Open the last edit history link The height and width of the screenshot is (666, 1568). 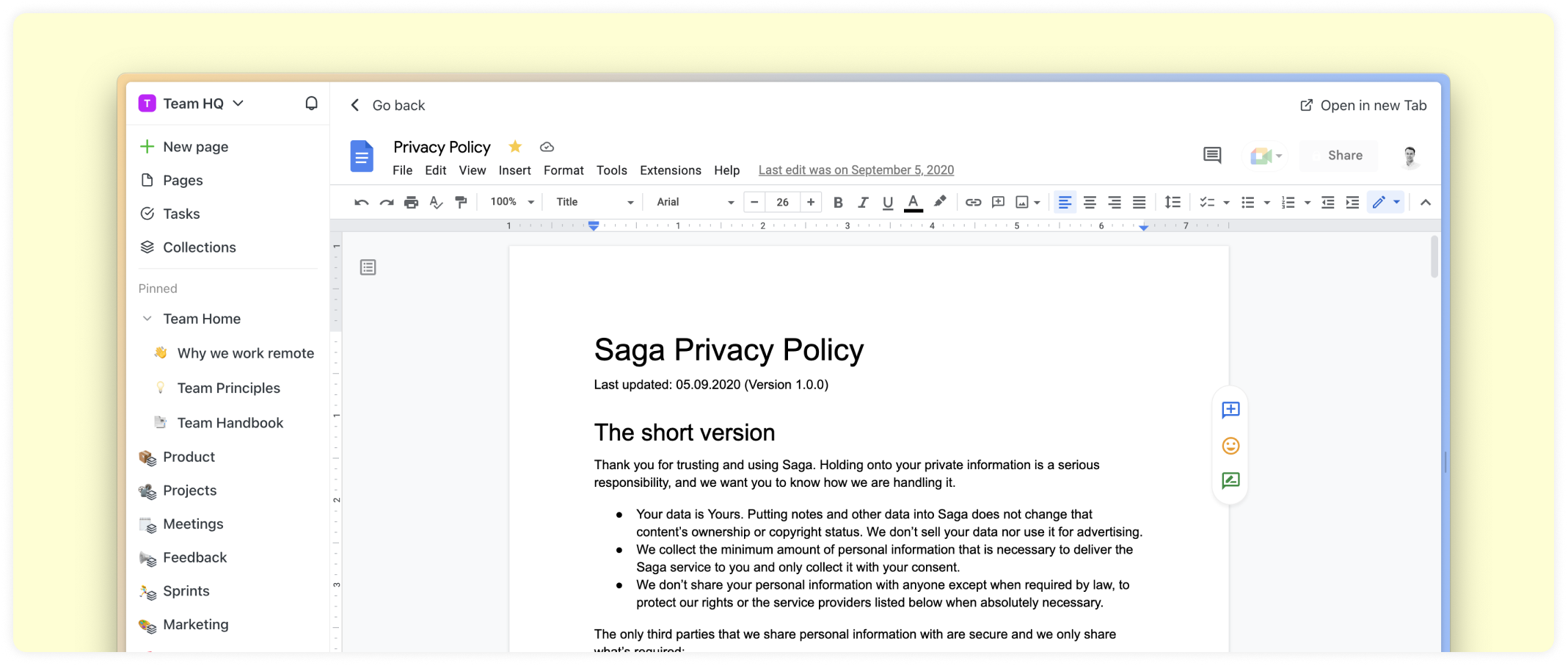pos(856,170)
